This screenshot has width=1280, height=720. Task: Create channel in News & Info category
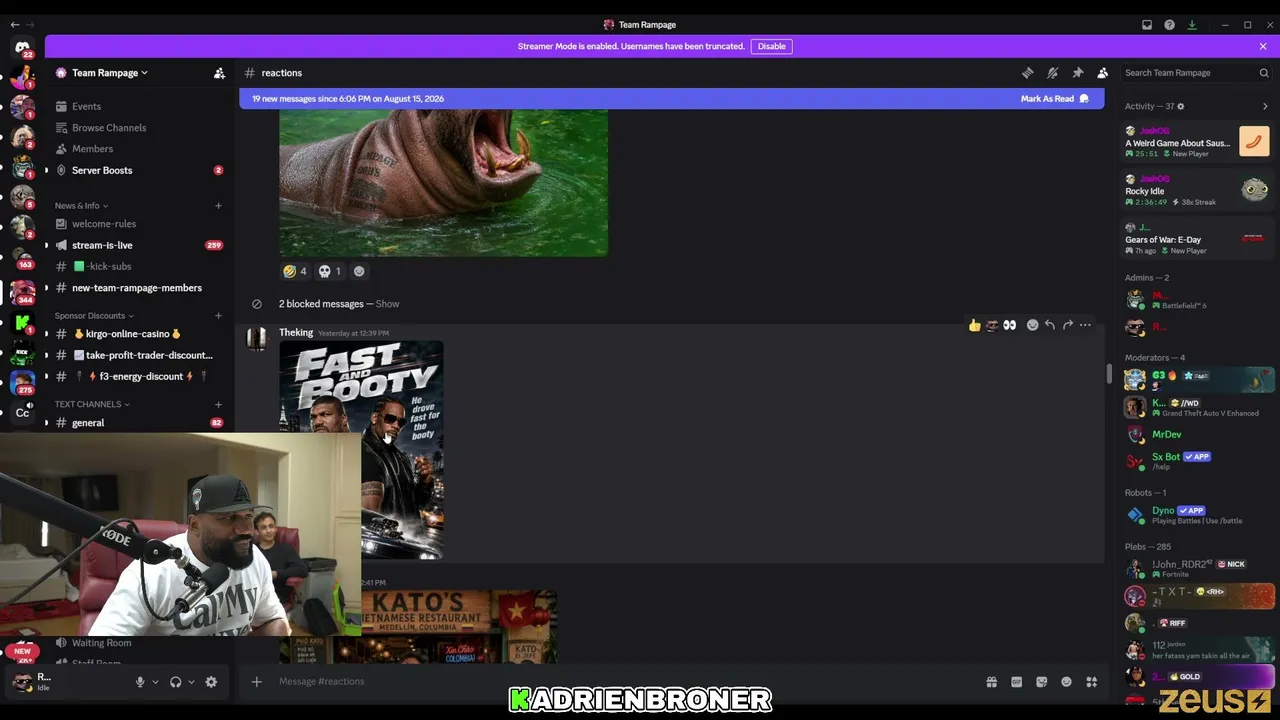218,206
